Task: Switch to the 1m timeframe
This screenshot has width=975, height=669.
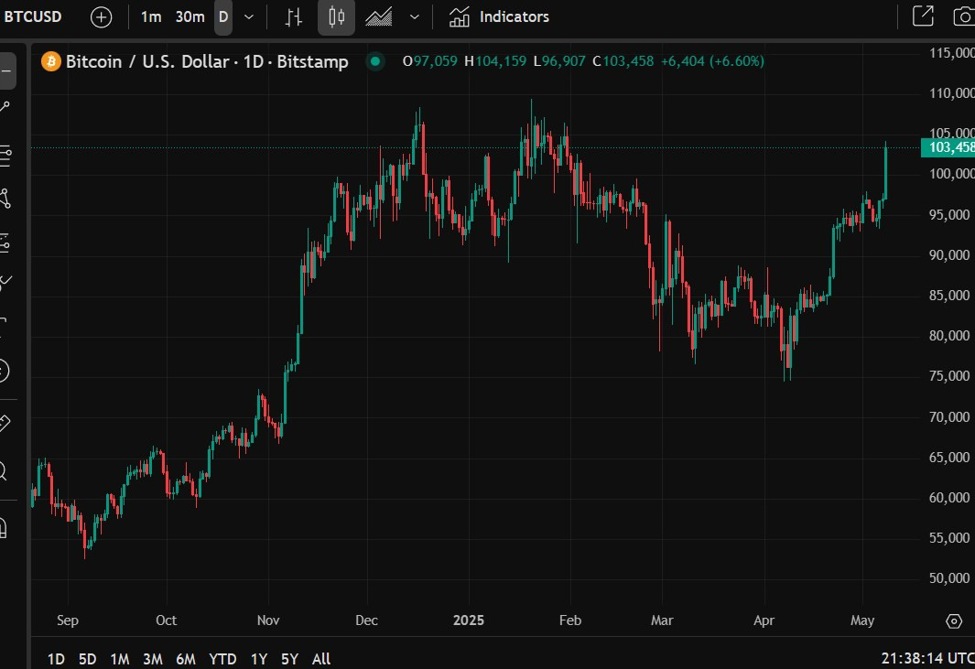Action: [151, 17]
